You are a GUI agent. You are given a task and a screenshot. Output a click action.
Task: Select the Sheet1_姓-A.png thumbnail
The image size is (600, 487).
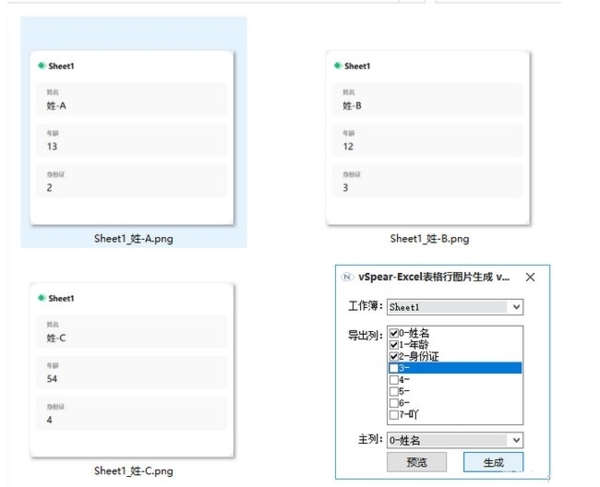[132, 138]
